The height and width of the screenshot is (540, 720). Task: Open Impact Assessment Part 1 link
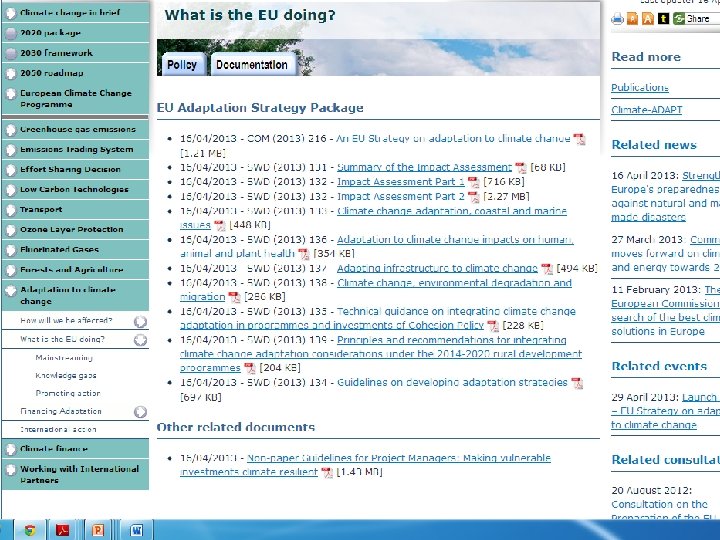pyautogui.click(x=401, y=182)
